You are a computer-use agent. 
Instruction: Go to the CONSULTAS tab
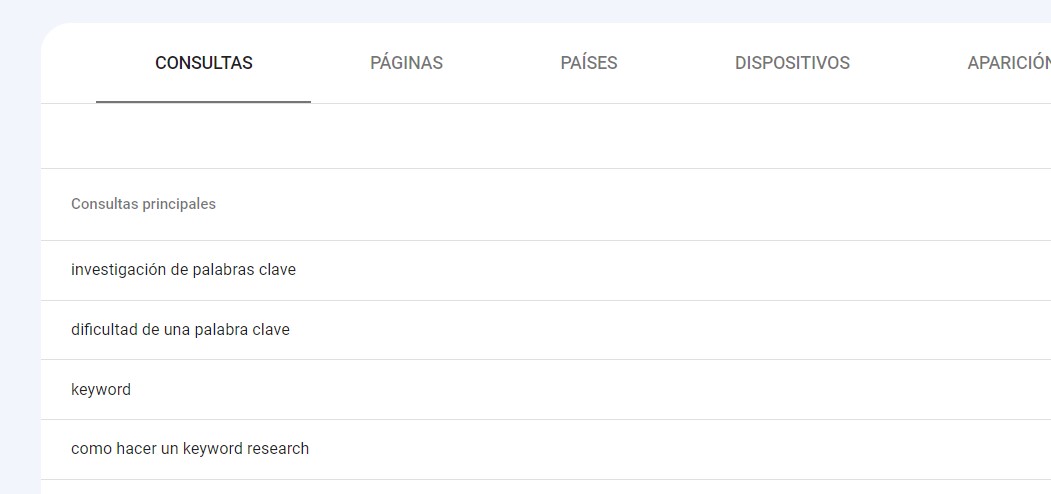204,63
